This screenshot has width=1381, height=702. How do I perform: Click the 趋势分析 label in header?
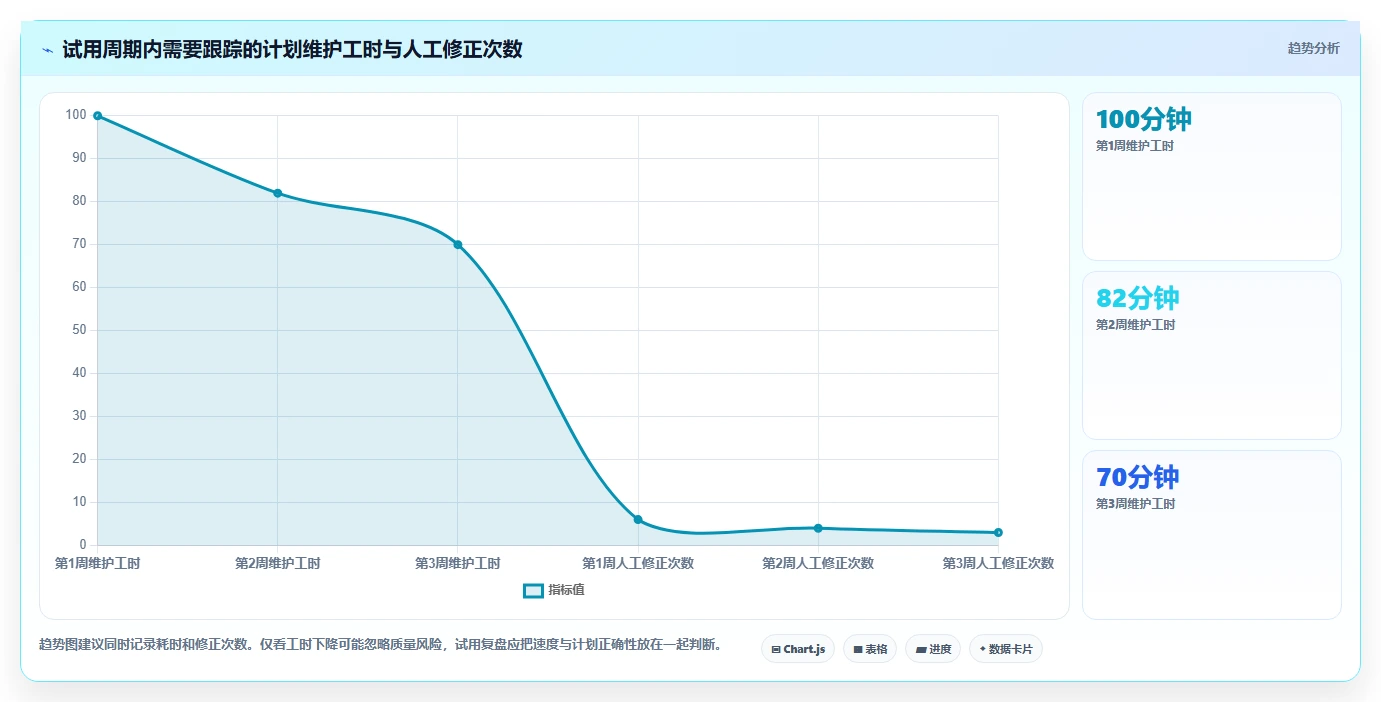1313,49
